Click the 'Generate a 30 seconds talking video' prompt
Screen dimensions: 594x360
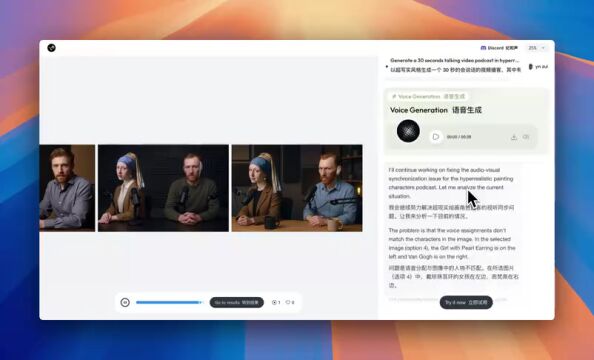point(455,65)
